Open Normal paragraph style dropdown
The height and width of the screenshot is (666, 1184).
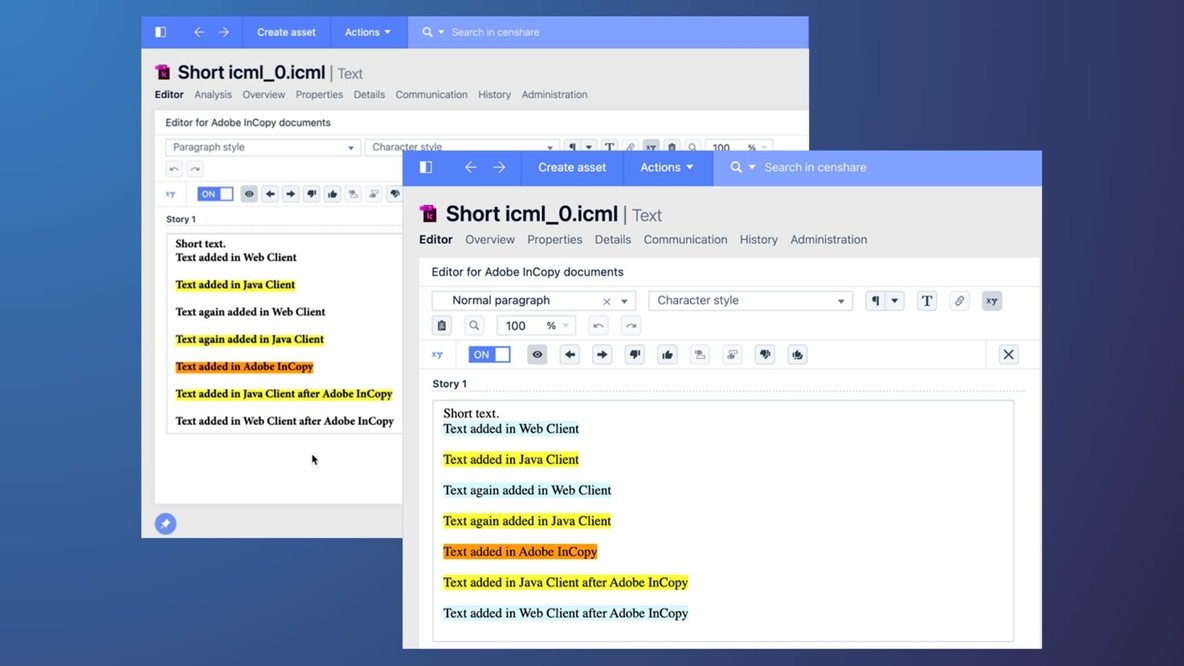pos(624,301)
